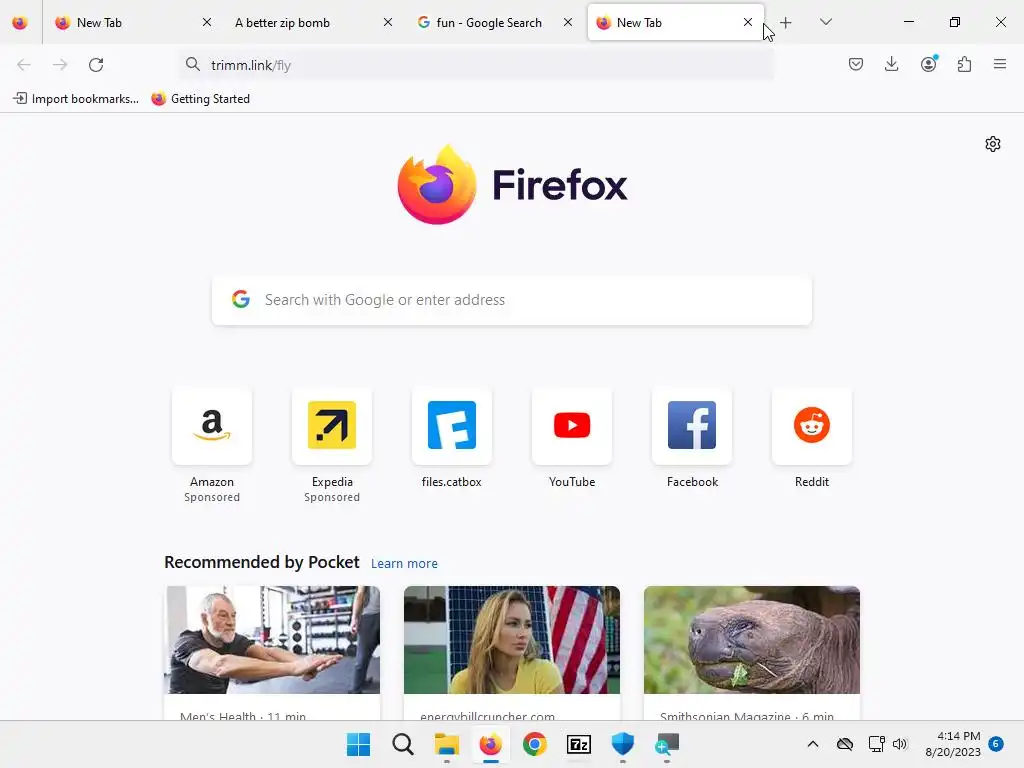Click the search magnifier in the address bar

click(193, 64)
